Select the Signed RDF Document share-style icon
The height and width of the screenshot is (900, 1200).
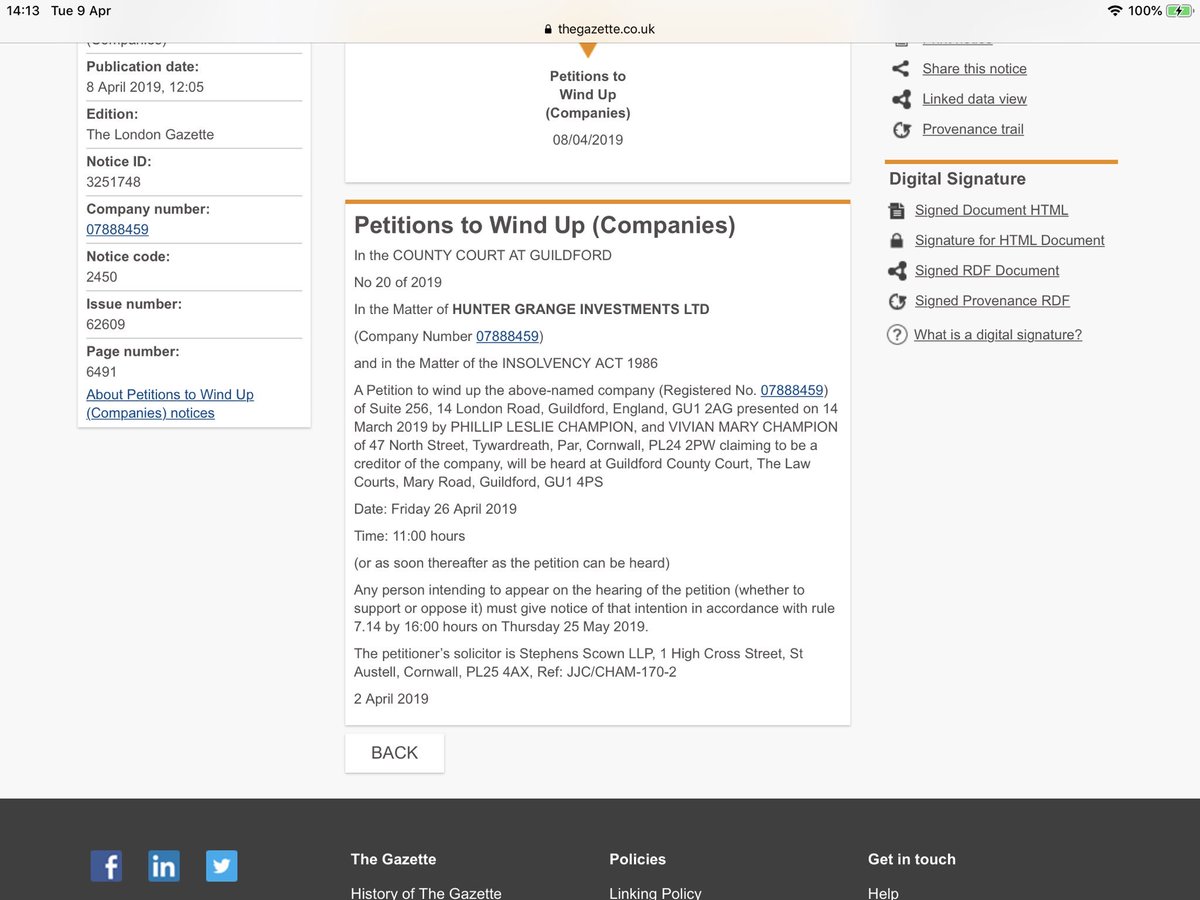click(897, 270)
